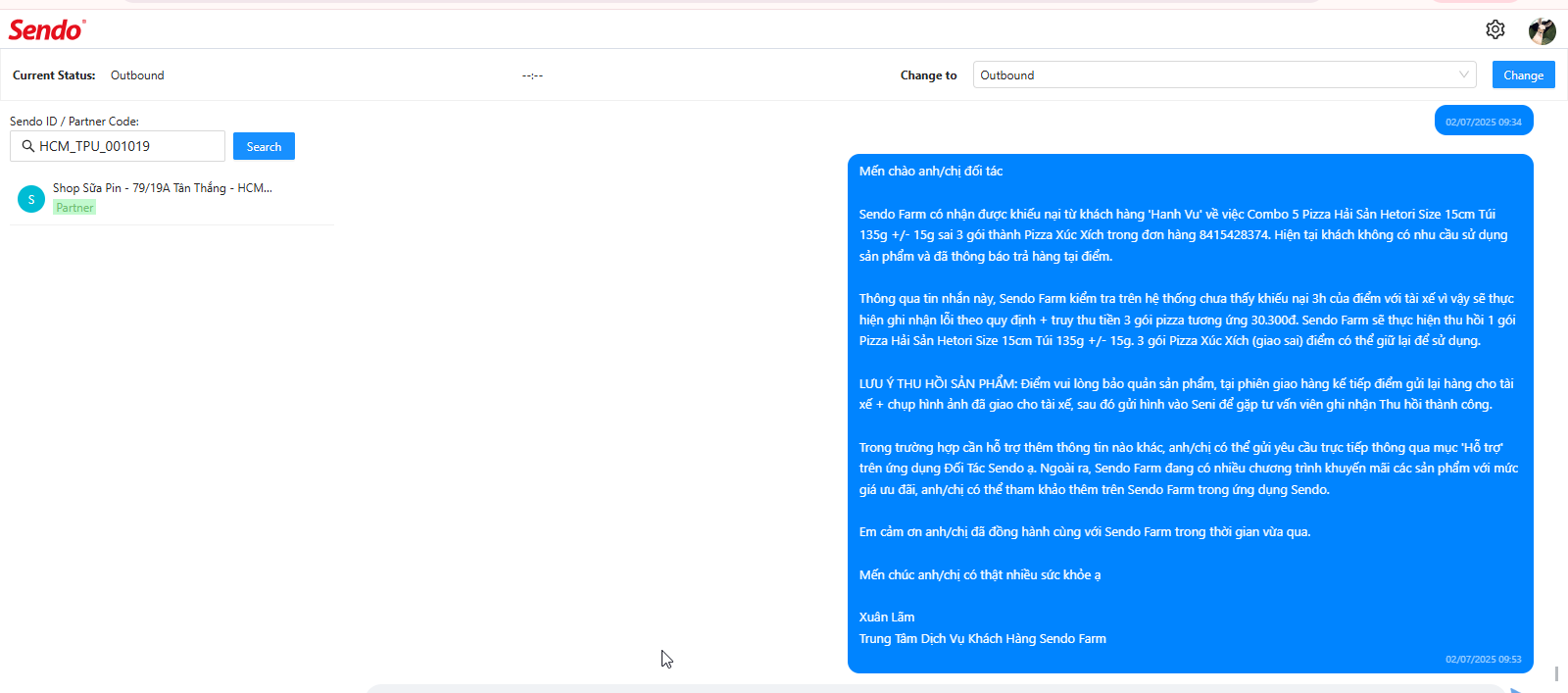Click the 'Em cảm ơn anh/chị' thank-you line

click(1085, 531)
